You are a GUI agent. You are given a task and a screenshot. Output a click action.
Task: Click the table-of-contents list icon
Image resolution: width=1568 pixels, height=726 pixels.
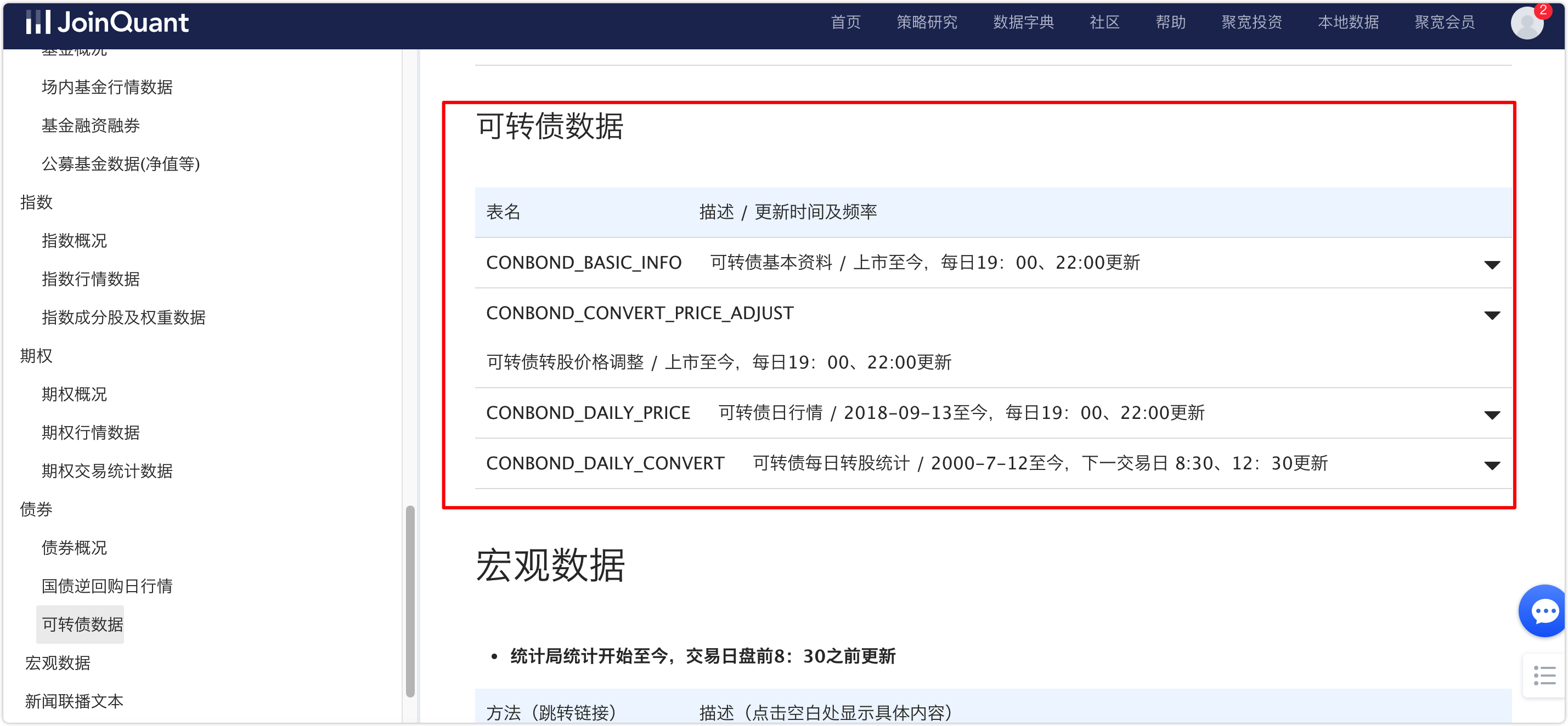[x=1544, y=675]
